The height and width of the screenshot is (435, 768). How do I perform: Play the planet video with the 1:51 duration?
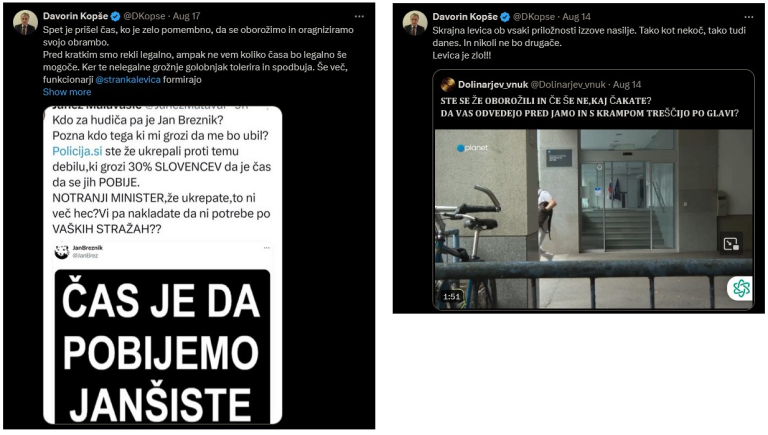pyautogui.click(x=593, y=219)
